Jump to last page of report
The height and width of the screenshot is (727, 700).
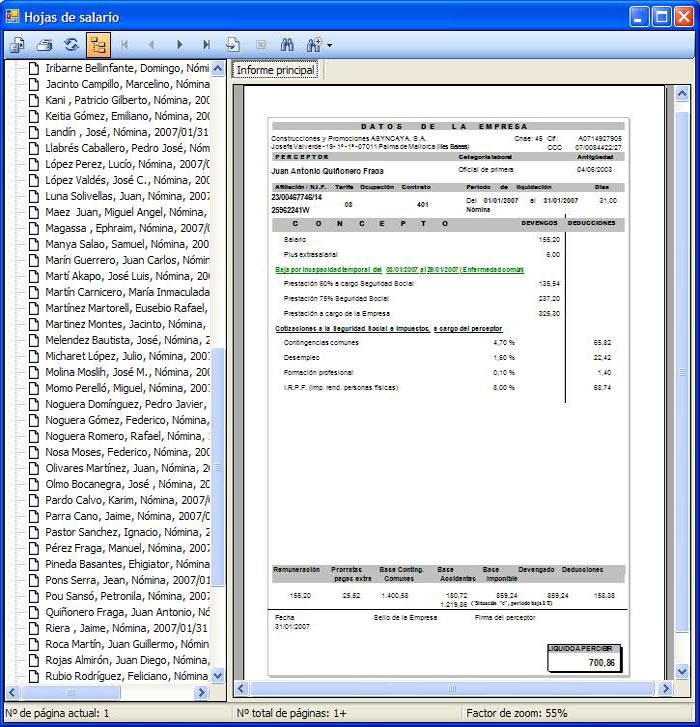(206, 45)
